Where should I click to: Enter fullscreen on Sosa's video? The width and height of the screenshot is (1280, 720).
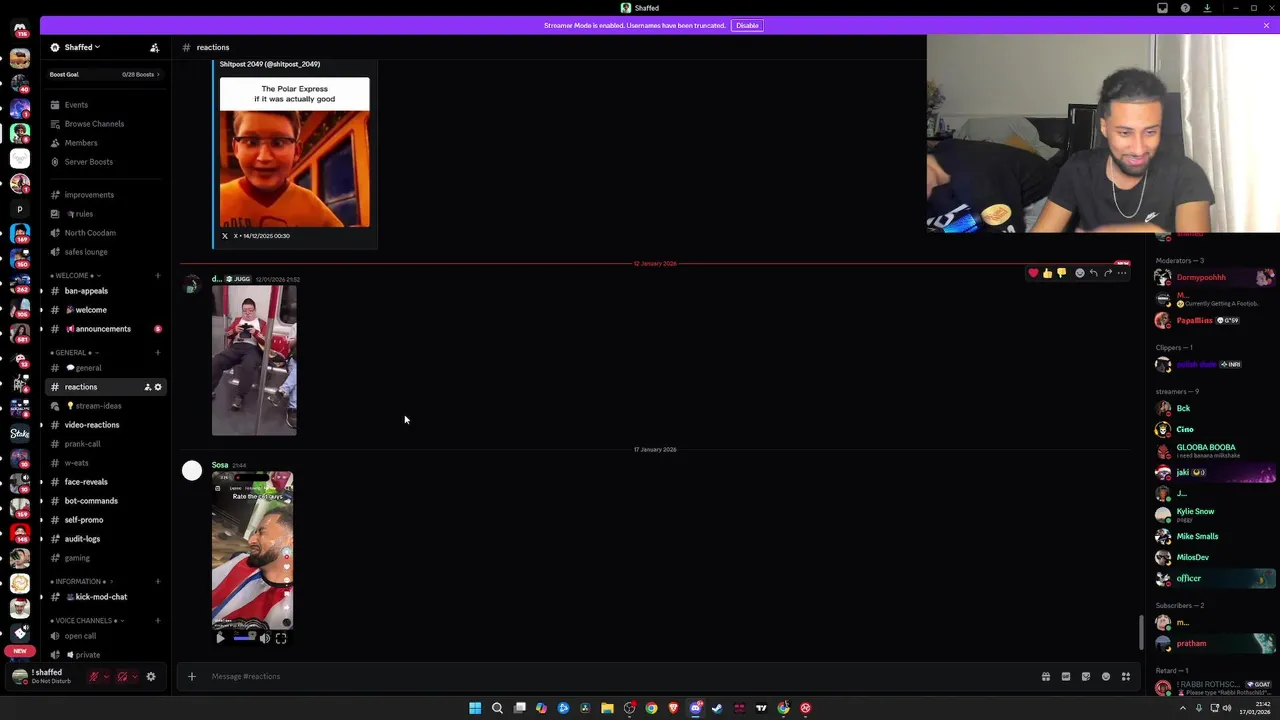(281, 638)
